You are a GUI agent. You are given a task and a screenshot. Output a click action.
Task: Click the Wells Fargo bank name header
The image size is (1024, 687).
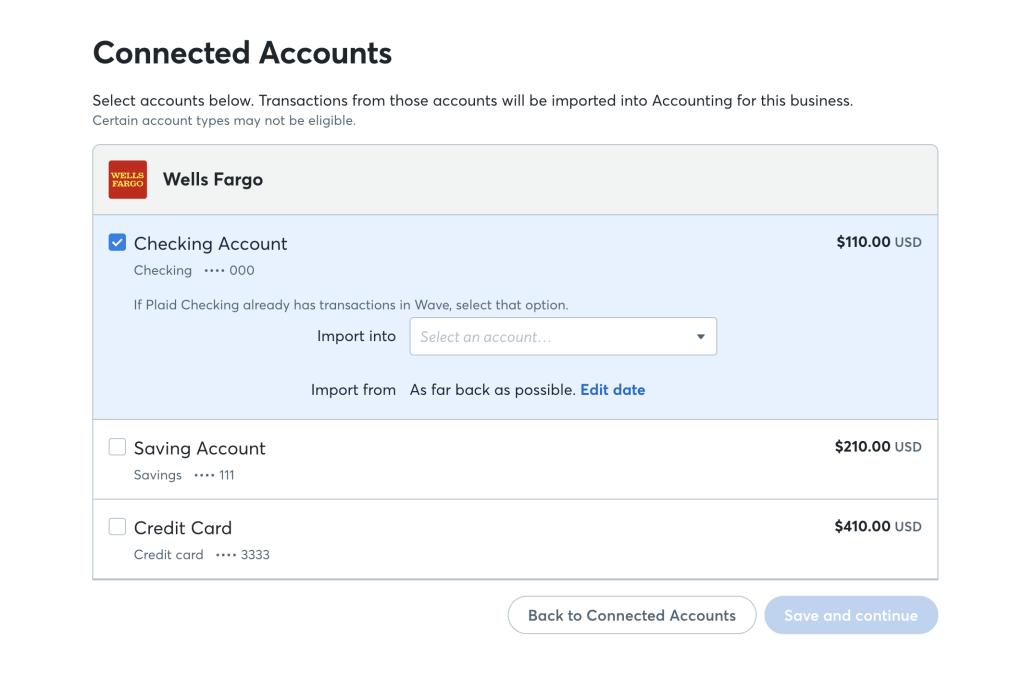pos(213,180)
